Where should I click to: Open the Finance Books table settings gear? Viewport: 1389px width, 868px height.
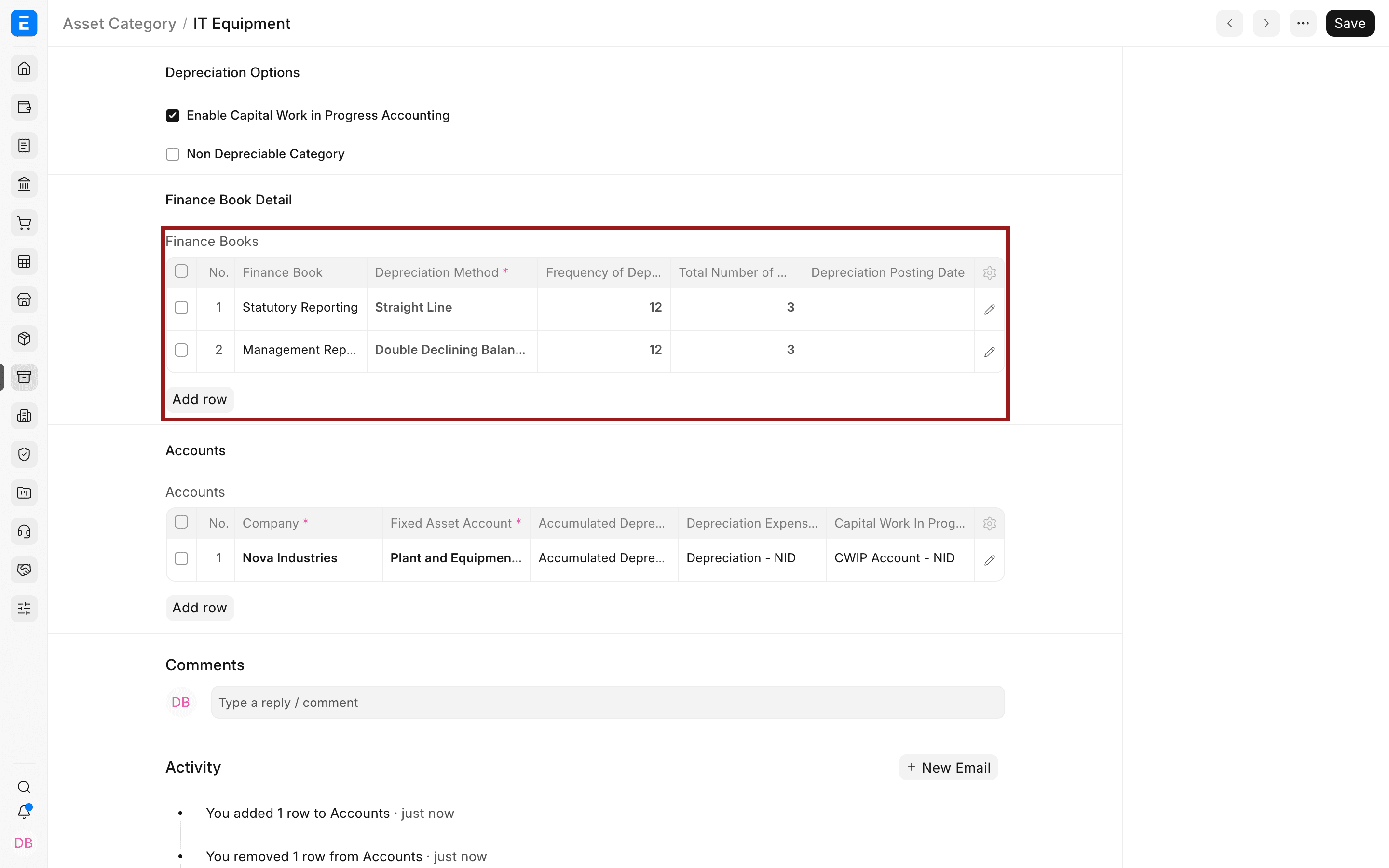(x=990, y=272)
